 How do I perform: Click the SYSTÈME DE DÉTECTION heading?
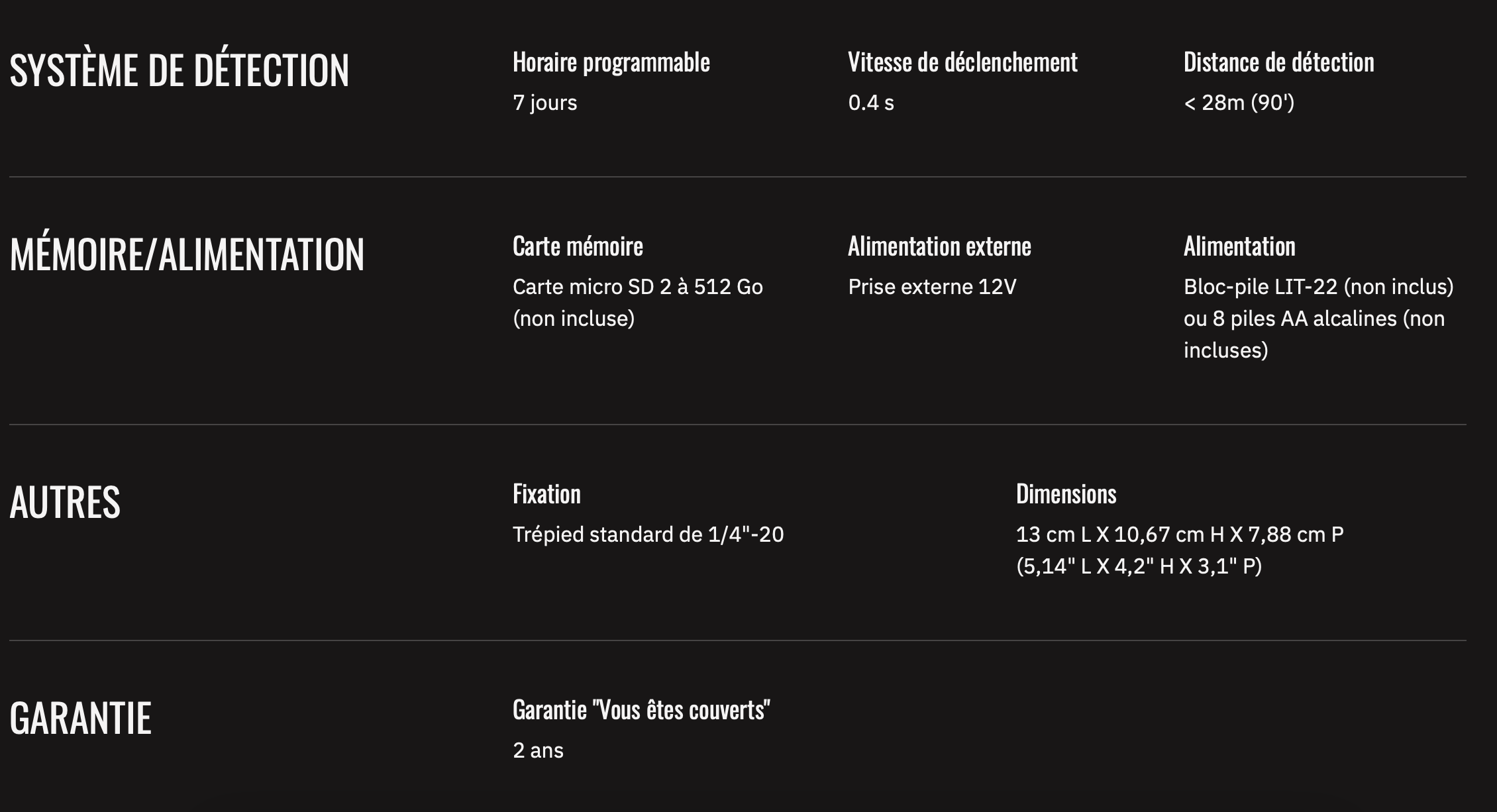point(179,69)
